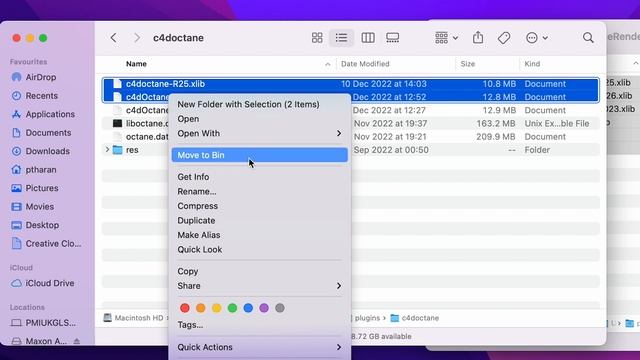Open Creative Cloud Files in sidebar
The height and width of the screenshot is (360, 640).
[x=53, y=244]
